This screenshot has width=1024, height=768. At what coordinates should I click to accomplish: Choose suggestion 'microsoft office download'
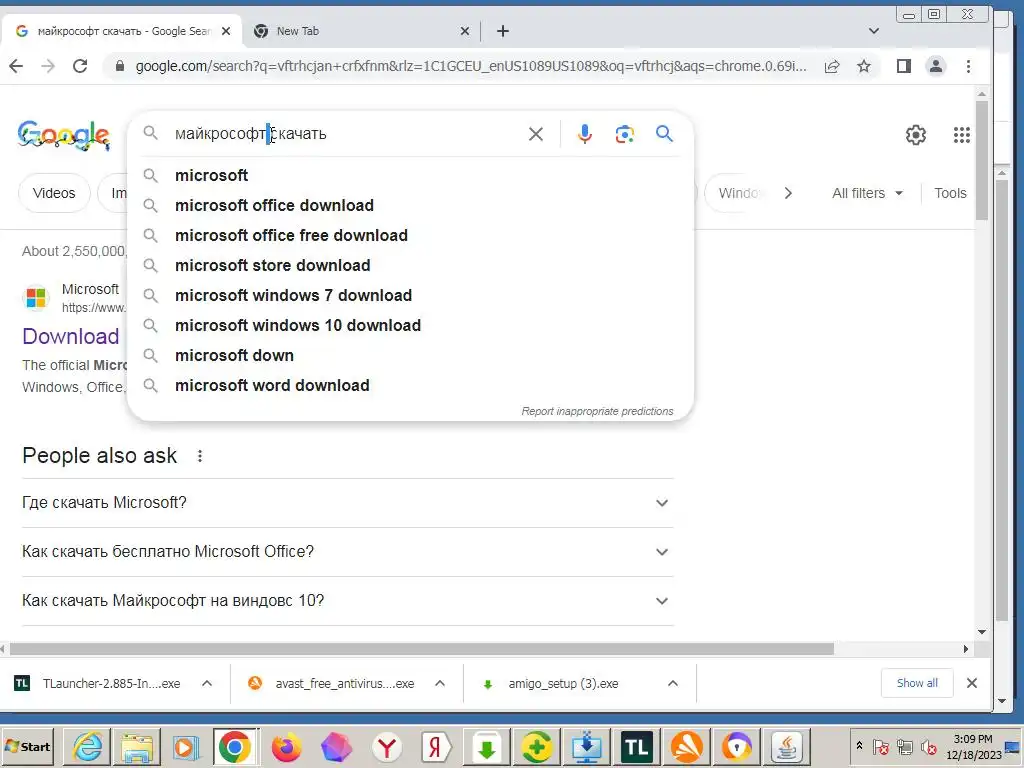click(410, 206)
